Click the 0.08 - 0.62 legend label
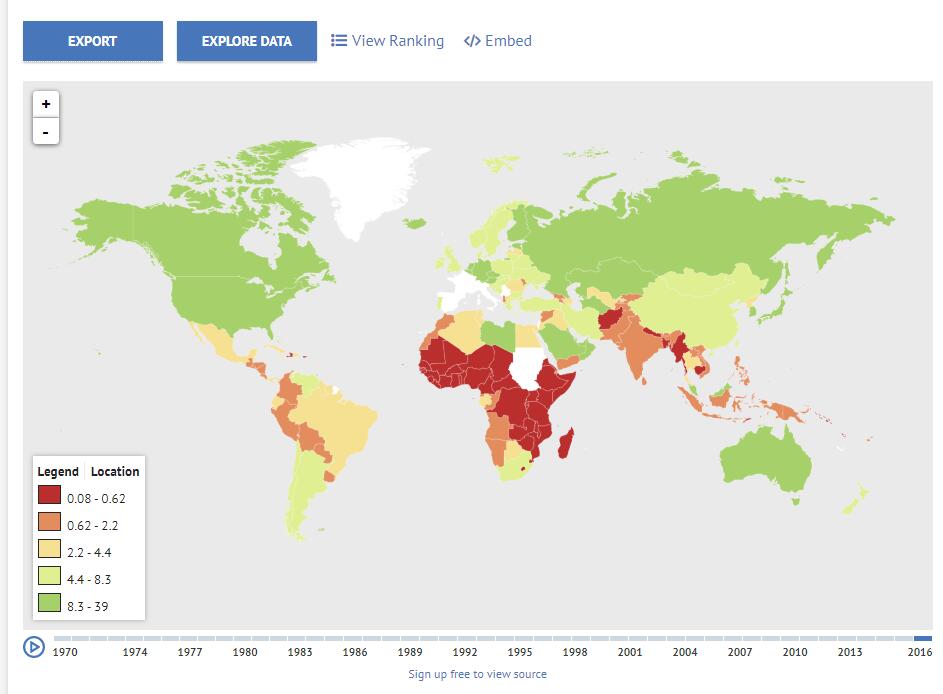The image size is (943, 694). pos(96,499)
